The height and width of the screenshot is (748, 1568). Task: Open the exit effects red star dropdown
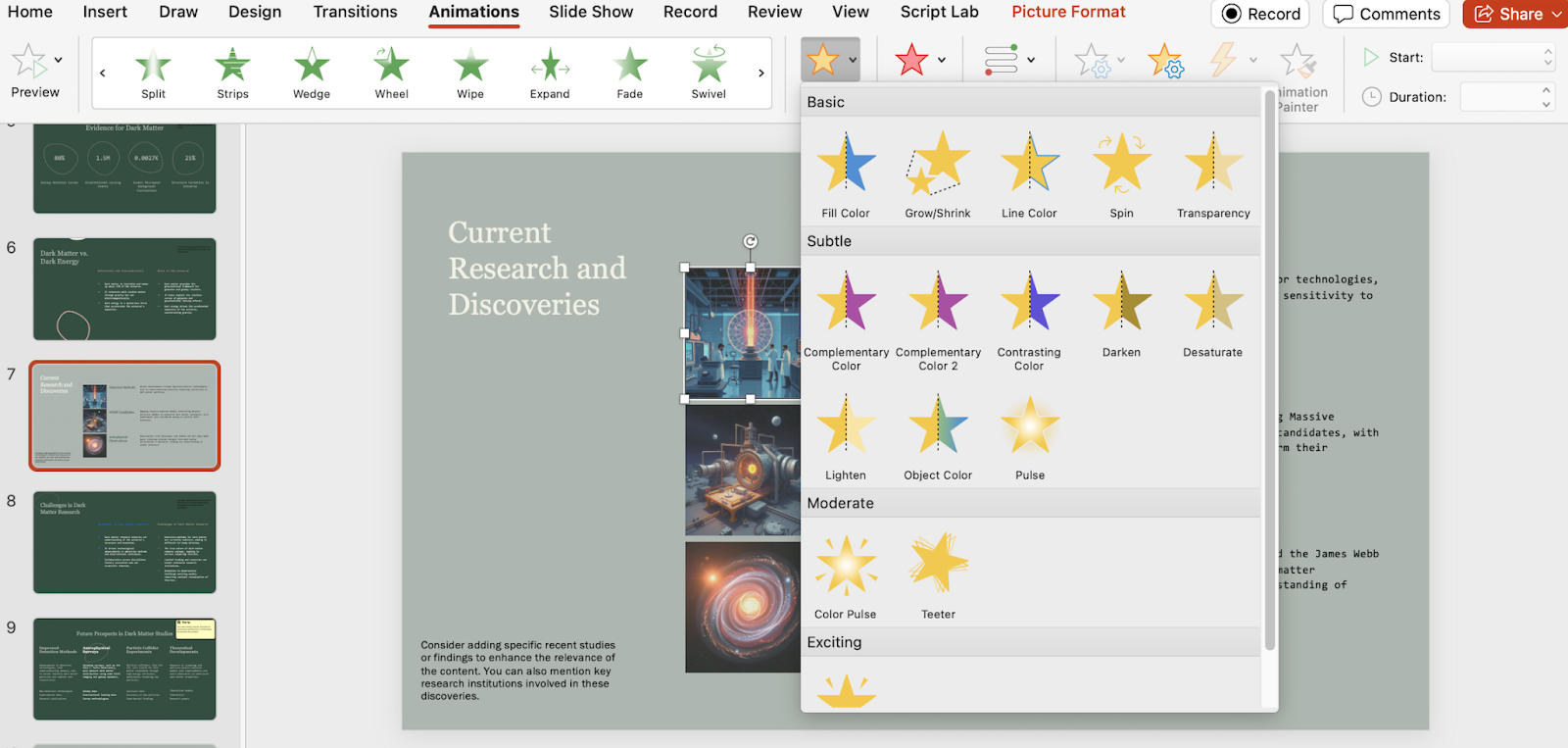(x=942, y=60)
